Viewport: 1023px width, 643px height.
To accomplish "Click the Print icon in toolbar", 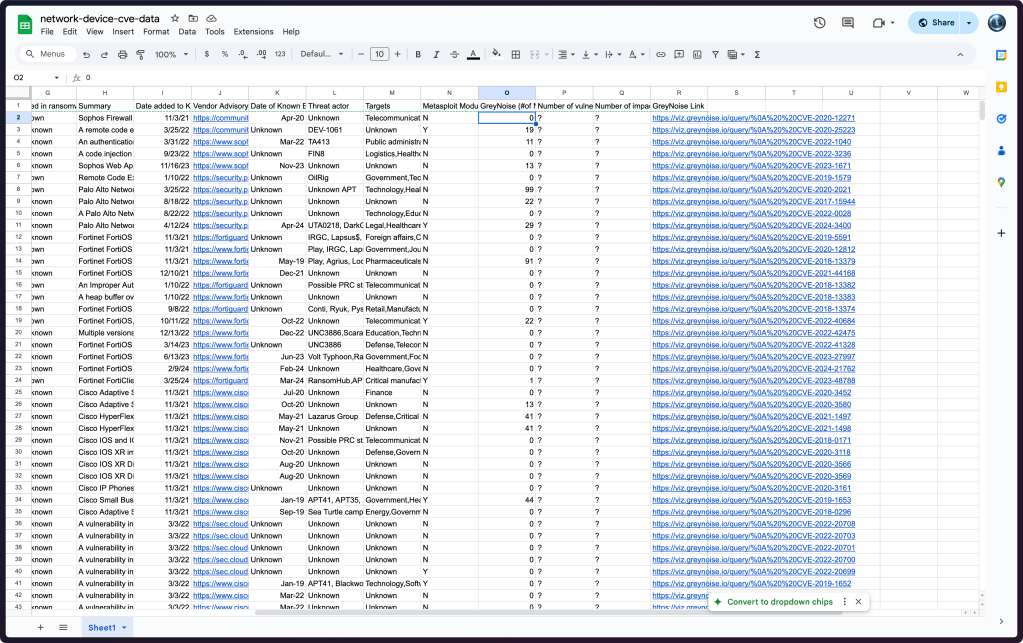I will pos(122,54).
